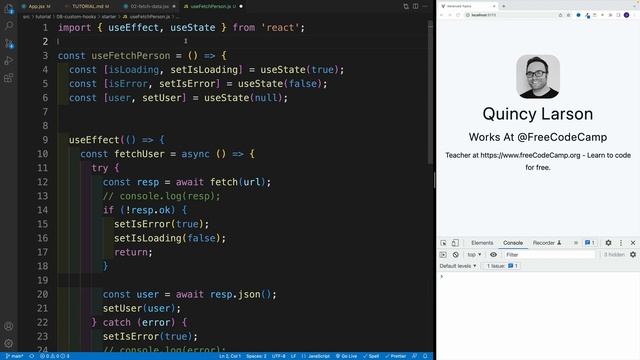The height and width of the screenshot is (360, 640).
Task: Click the main branch indicator in status bar
Action: [14, 356]
